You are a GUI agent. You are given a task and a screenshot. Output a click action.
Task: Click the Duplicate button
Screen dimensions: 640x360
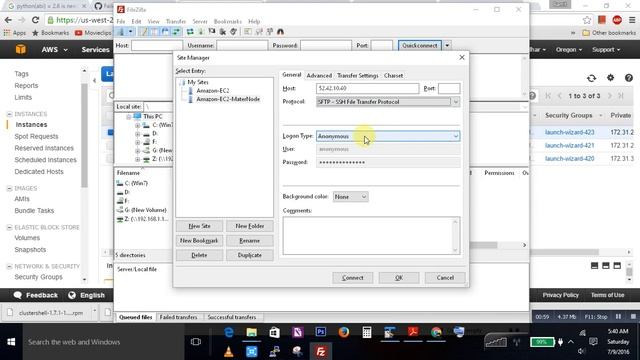[249, 255]
